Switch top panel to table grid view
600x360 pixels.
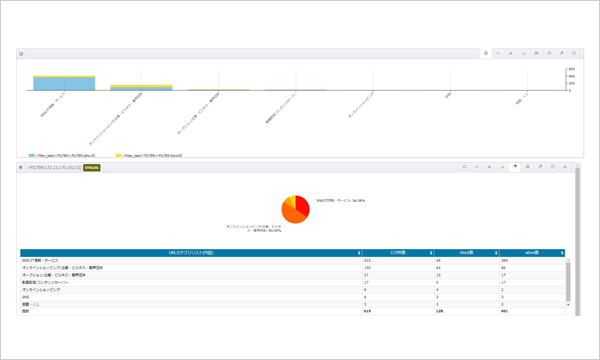[536, 53]
